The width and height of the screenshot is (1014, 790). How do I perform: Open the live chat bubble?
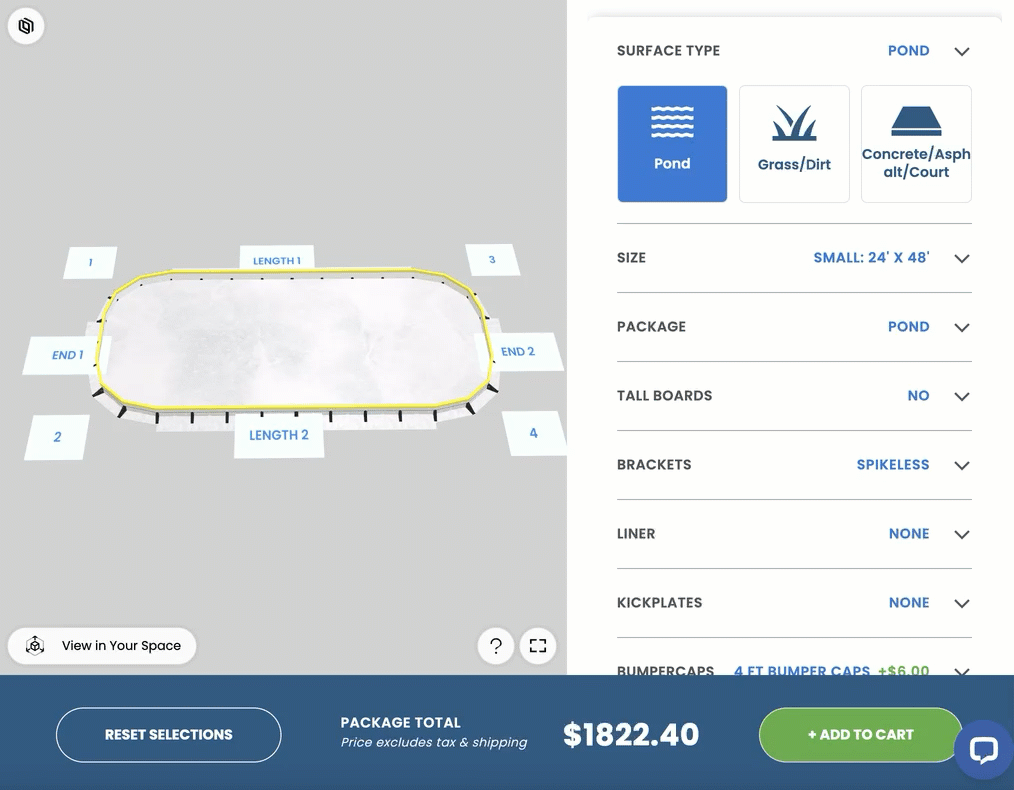coord(982,750)
